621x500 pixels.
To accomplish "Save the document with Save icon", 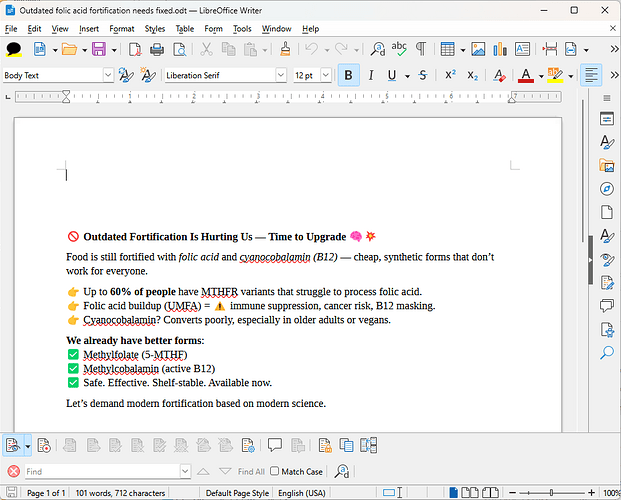I will coord(99,50).
